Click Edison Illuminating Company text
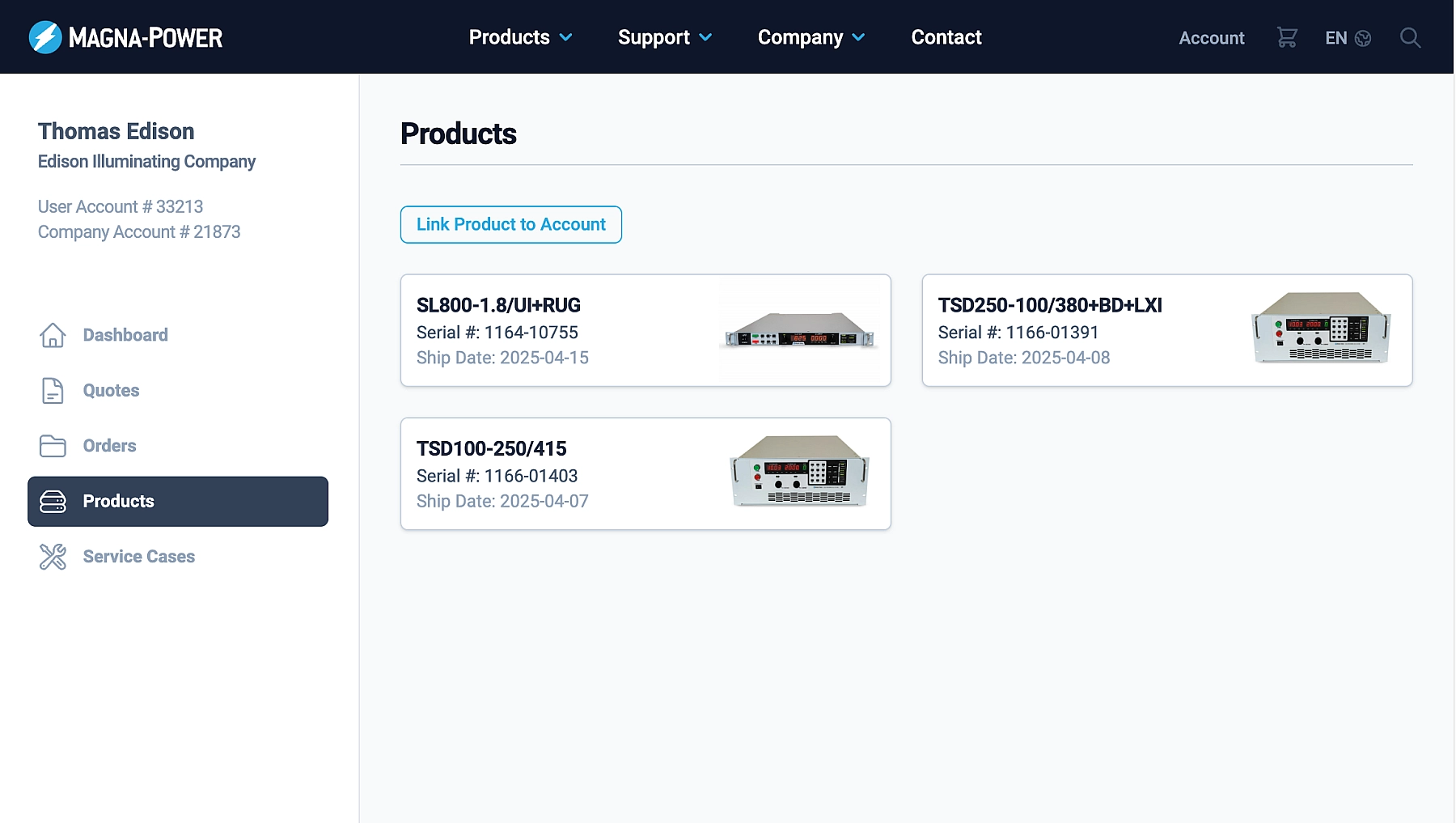Image resolution: width=1456 pixels, height=823 pixels. tap(146, 162)
